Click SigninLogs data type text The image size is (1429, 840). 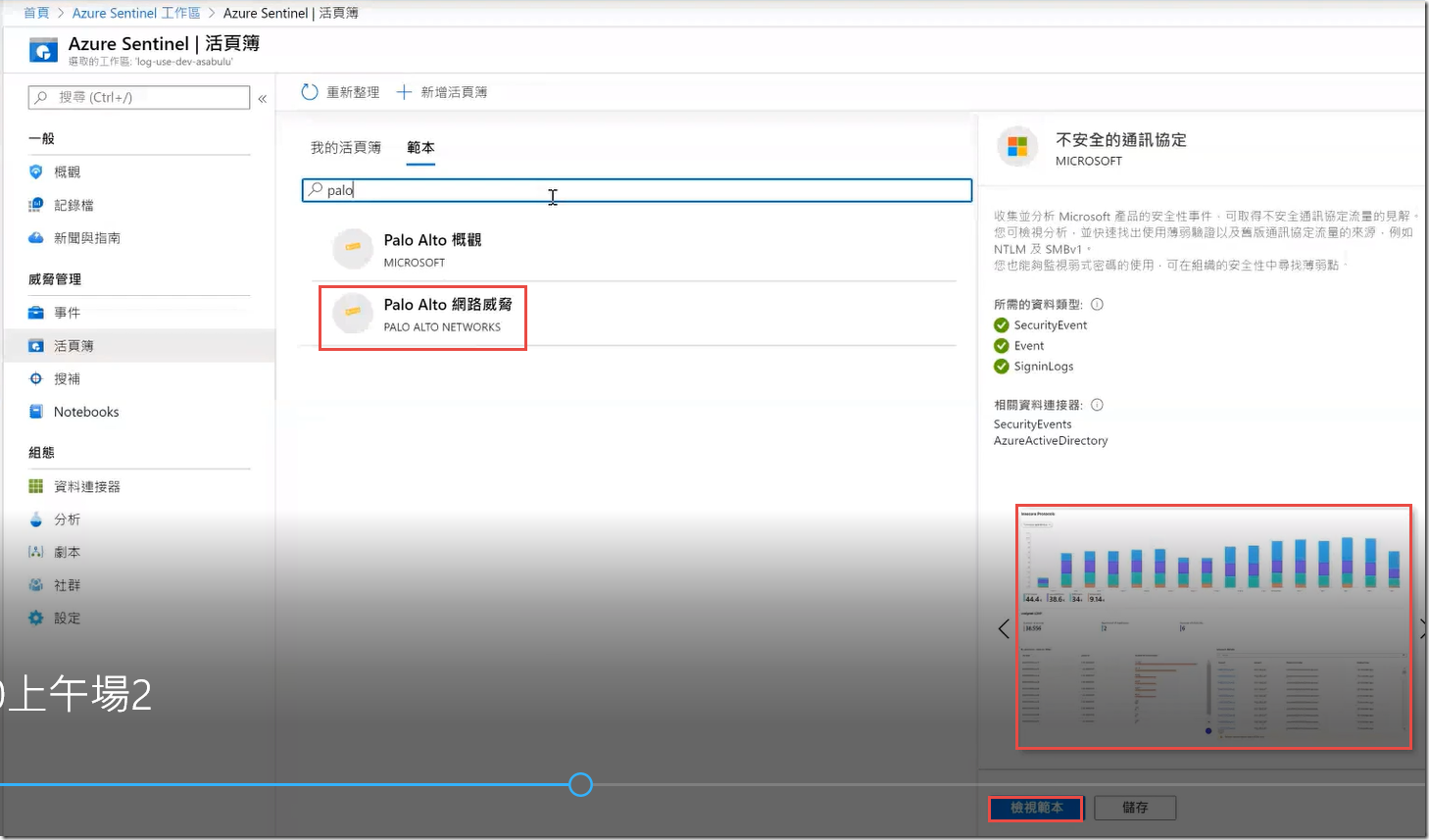(x=1044, y=367)
